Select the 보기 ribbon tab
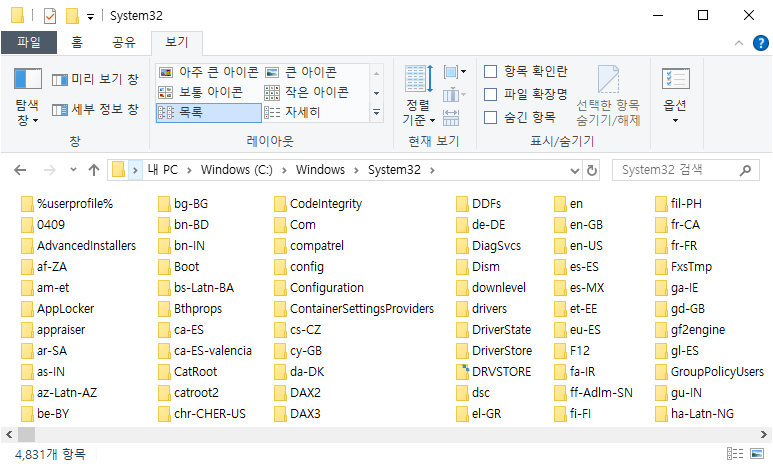 point(176,43)
